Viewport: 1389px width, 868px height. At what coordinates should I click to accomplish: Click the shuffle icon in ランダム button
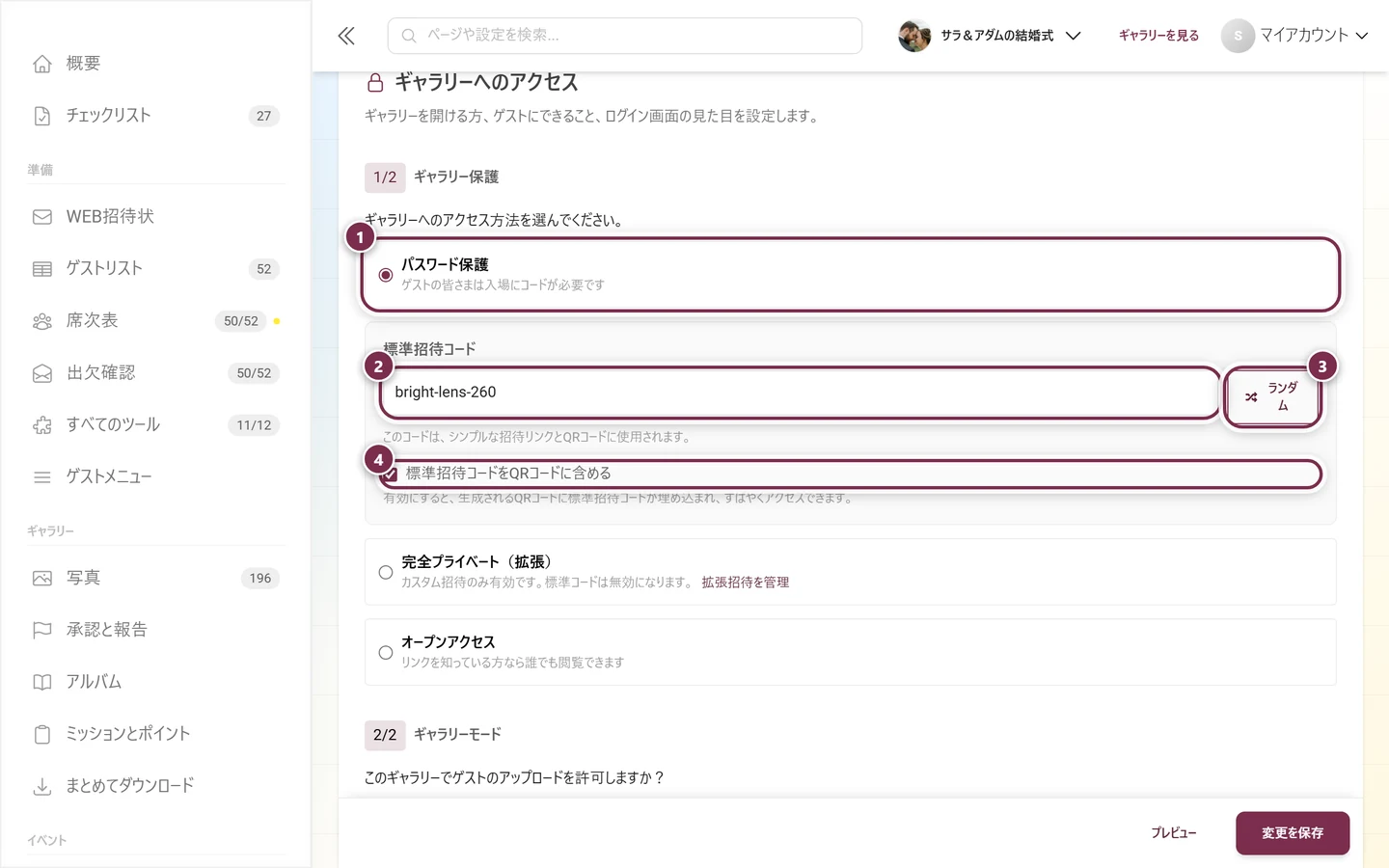(1251, 397)
